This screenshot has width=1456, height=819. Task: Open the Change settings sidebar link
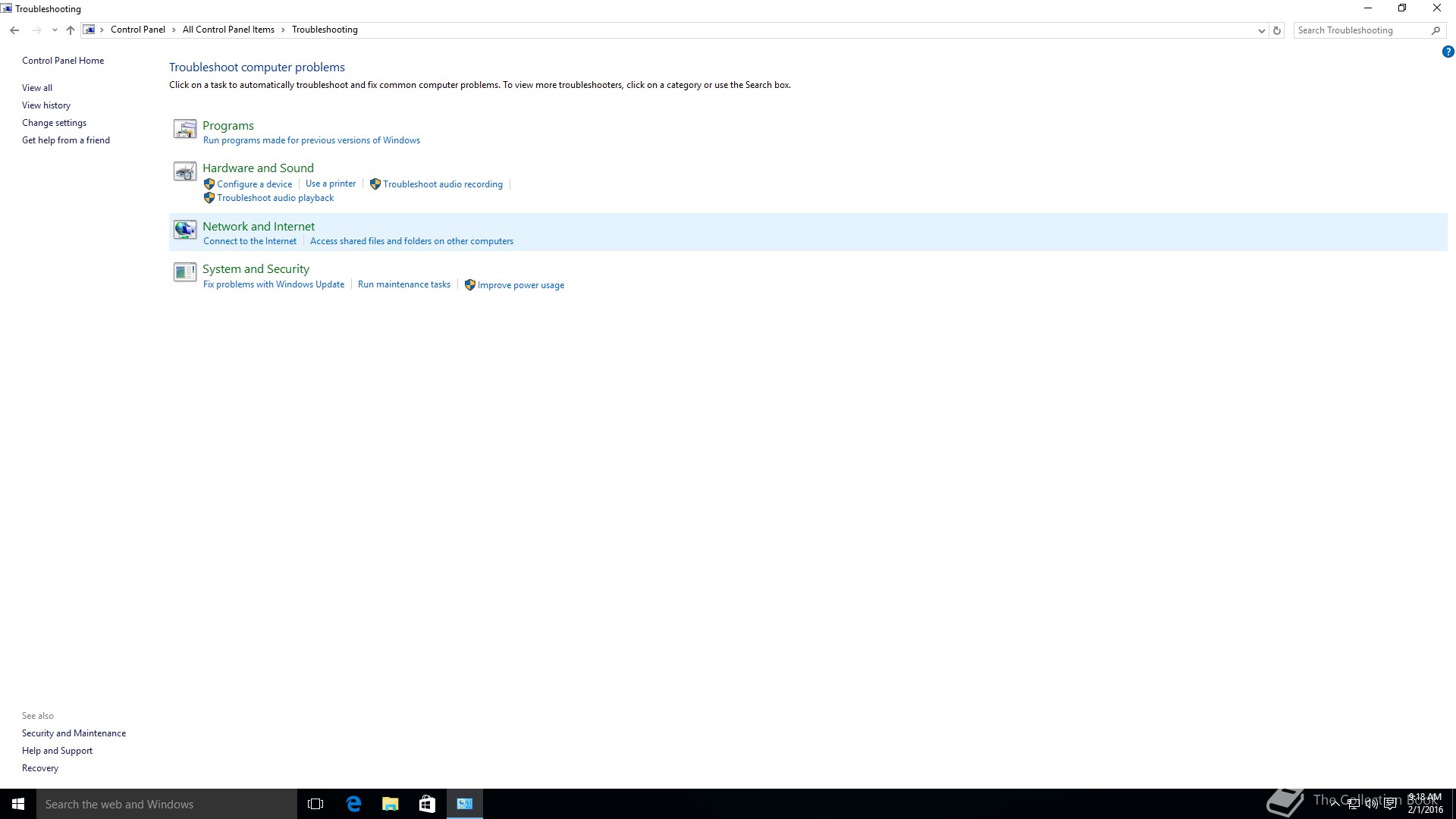point(54,123)
